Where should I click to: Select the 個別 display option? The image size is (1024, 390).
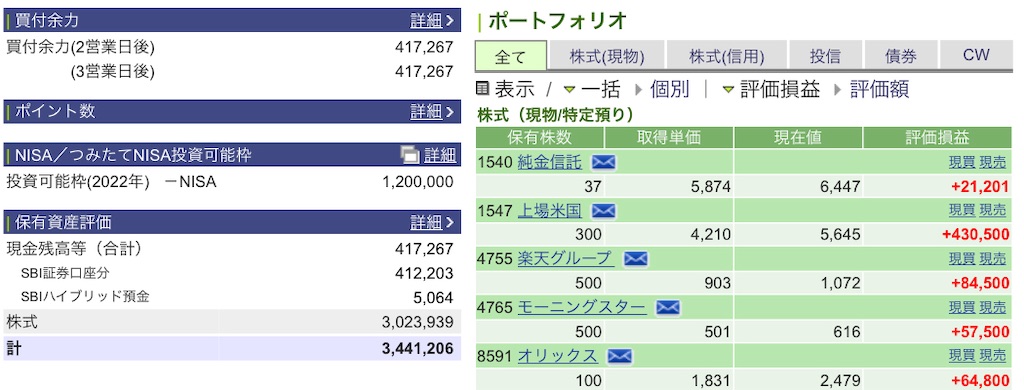[670, 89]
